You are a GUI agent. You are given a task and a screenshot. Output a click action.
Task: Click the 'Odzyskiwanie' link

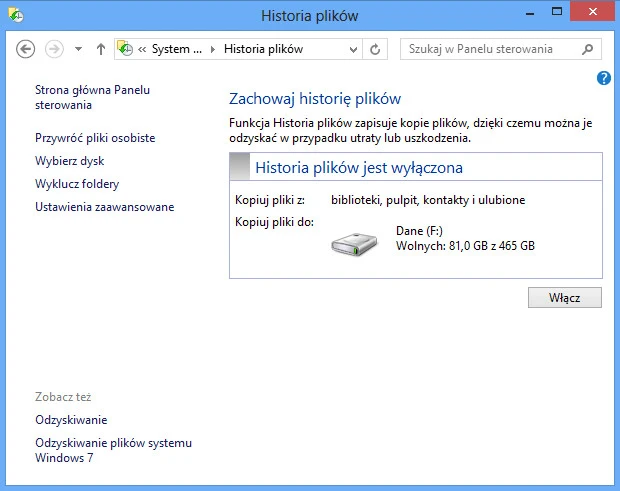click(x=71, y=419)
